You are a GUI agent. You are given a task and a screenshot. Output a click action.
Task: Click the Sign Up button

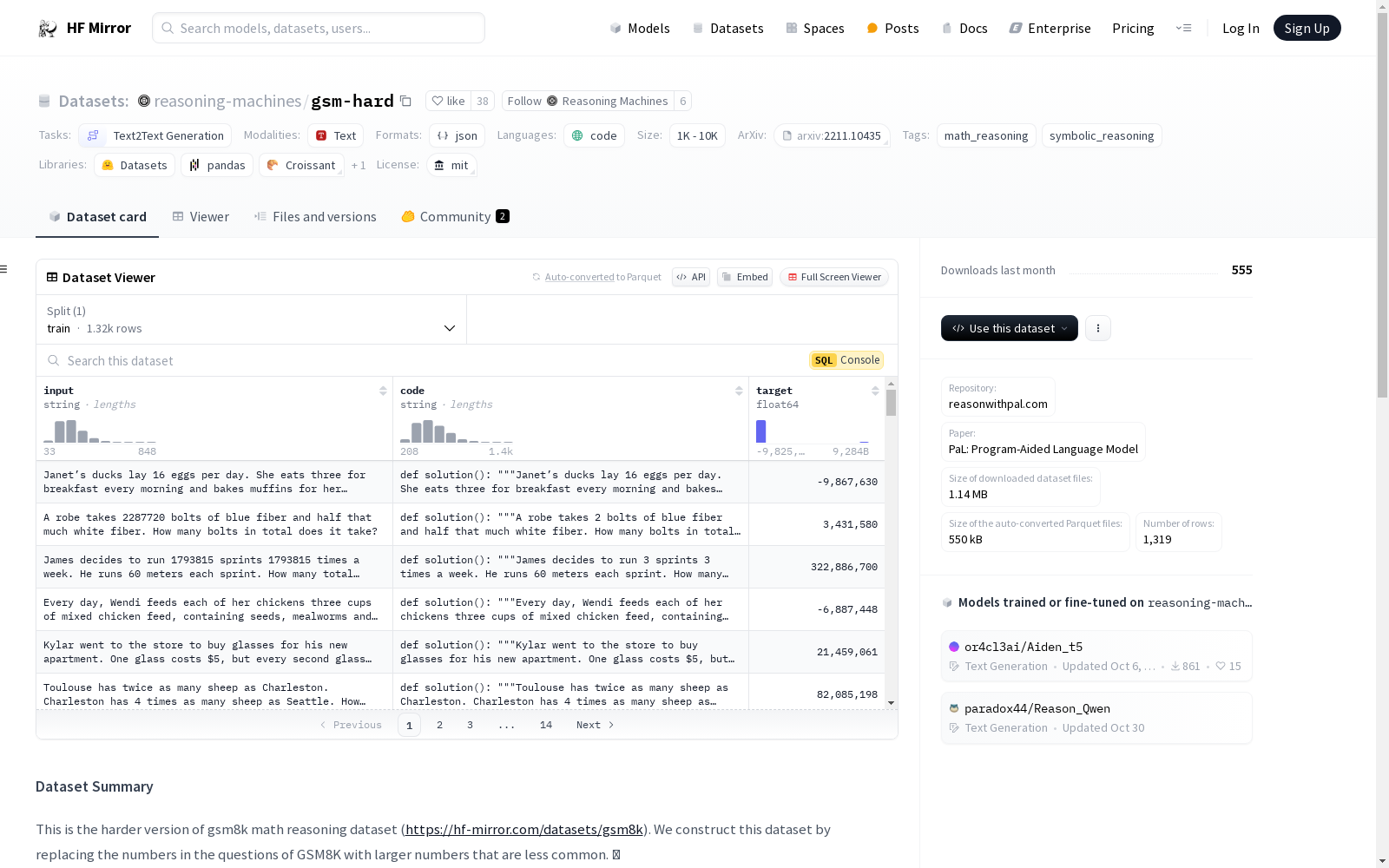coord(1307,28)
